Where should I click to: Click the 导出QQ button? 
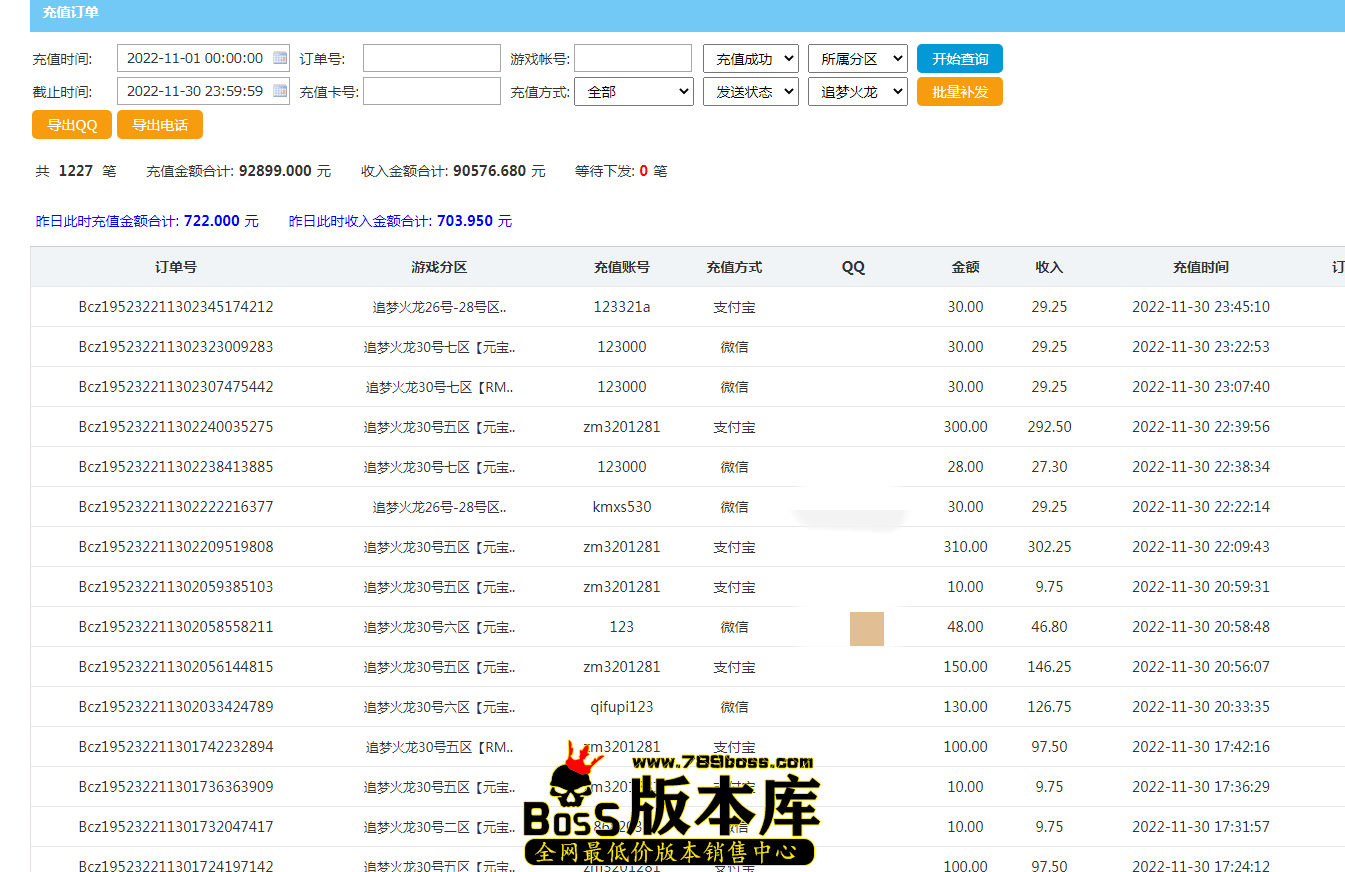[72, 125]
